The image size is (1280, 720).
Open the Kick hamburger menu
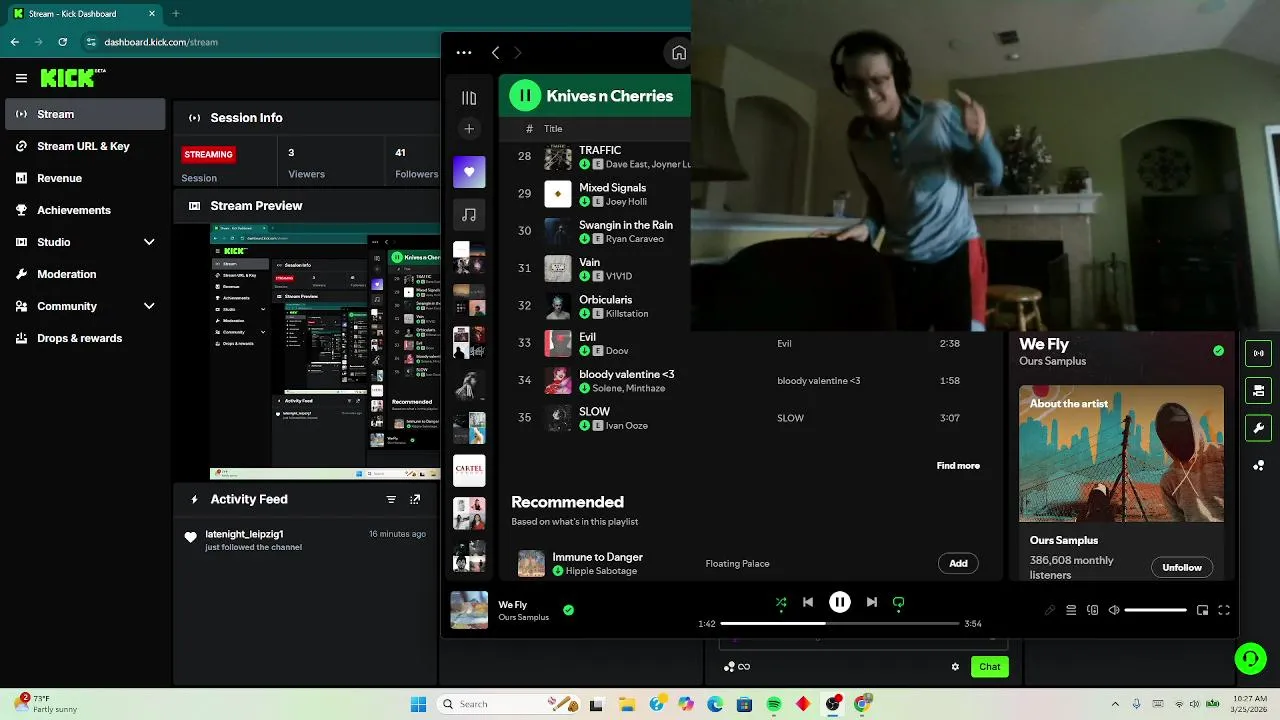pos(21,78)
